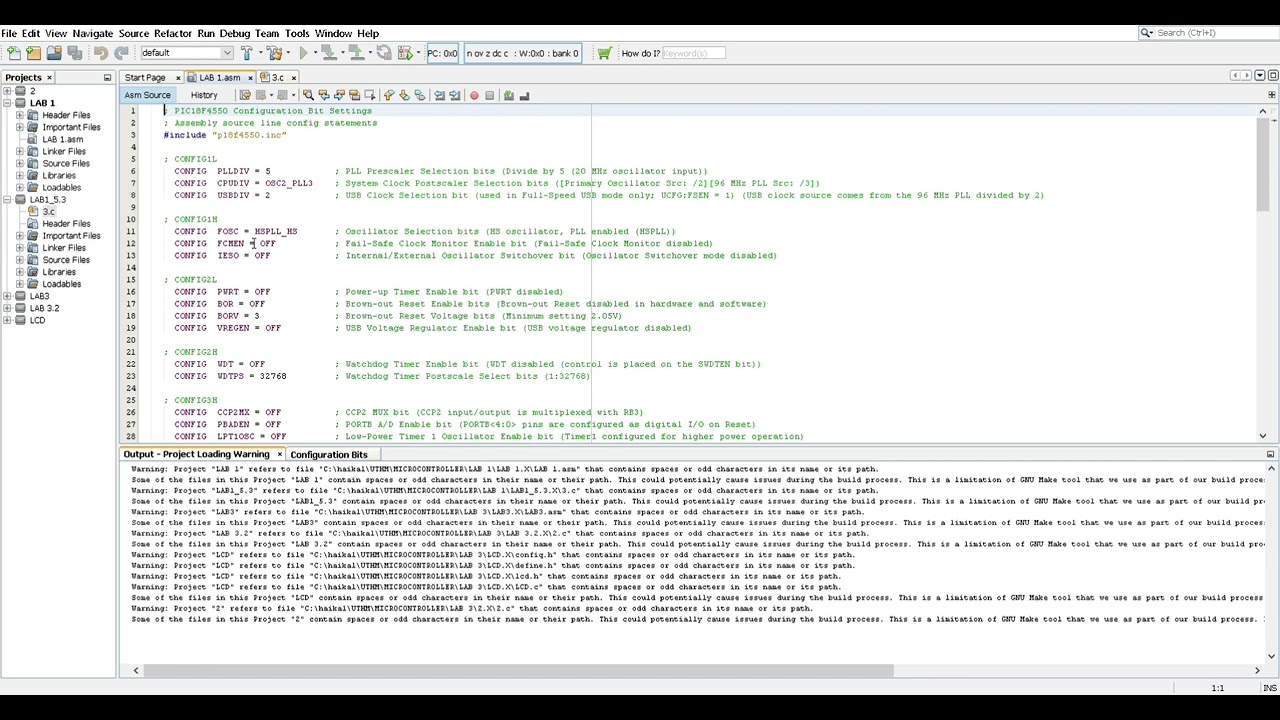This screenshot has width=1280, height=720.
Task: Open the Build hammer dropdown arrow
Action: (260, 53)
